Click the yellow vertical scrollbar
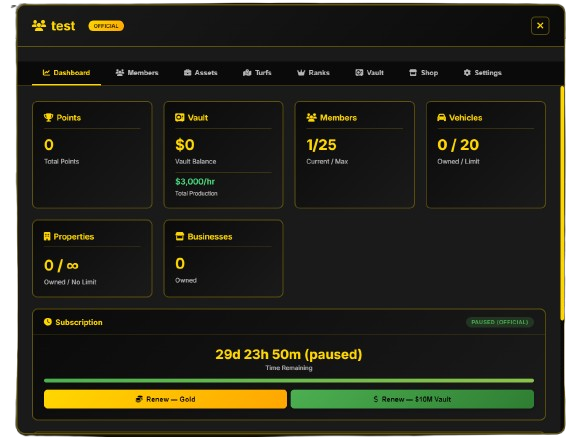Screen dimensions: 571x437 tap(562, 203)
